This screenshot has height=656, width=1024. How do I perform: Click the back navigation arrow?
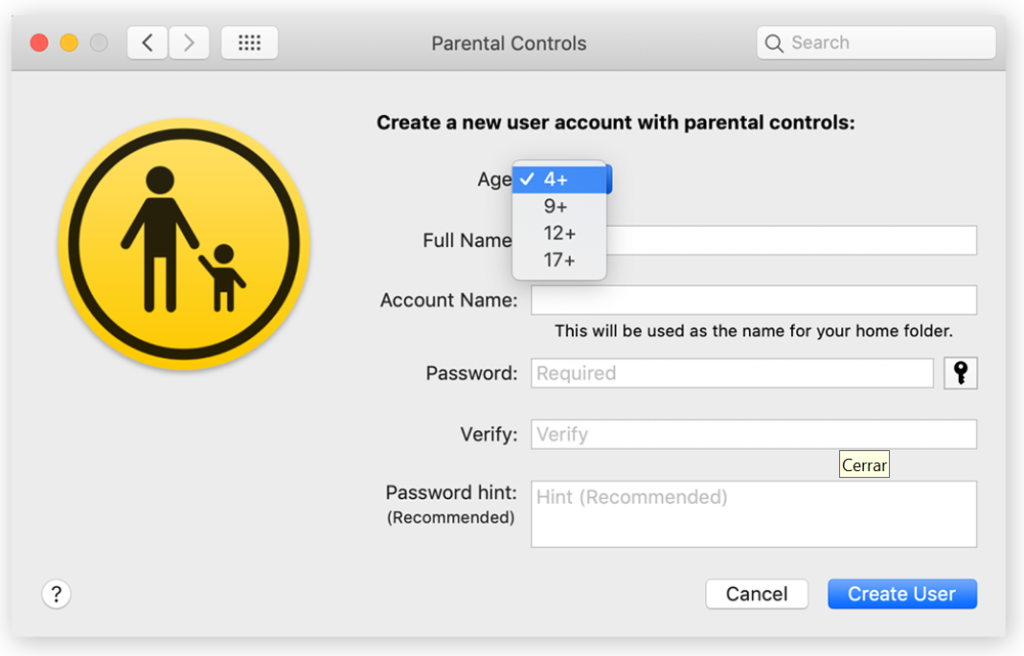coord(147,43)
